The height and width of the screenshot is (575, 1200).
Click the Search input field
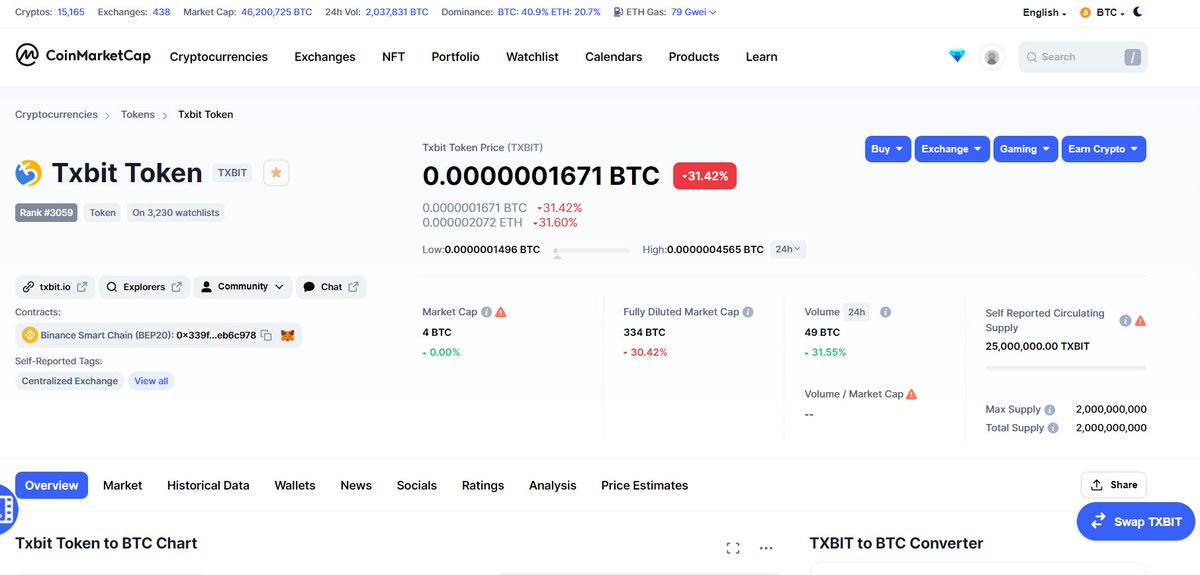point(1083,57)
